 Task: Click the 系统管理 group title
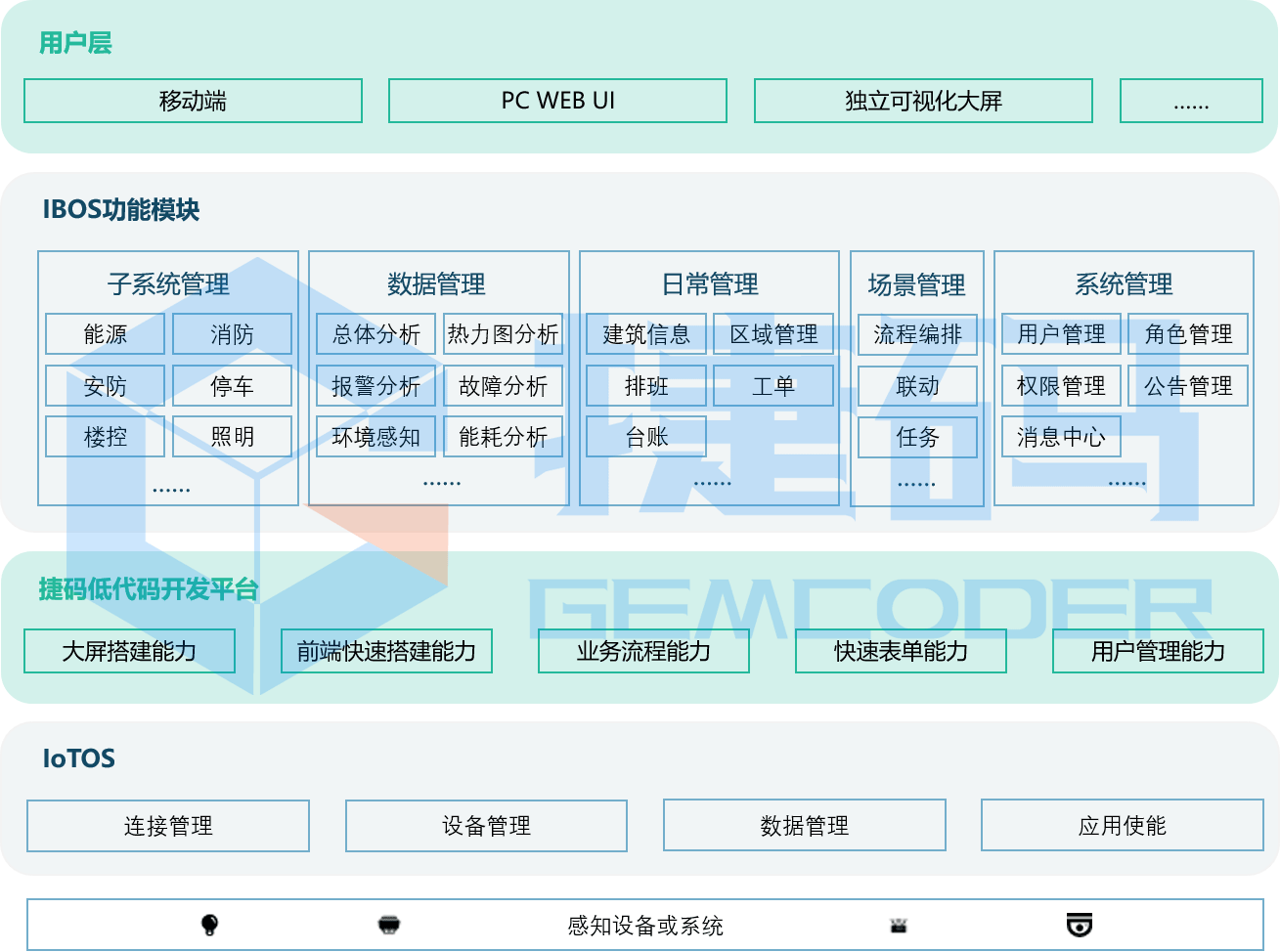point(1124,284)
